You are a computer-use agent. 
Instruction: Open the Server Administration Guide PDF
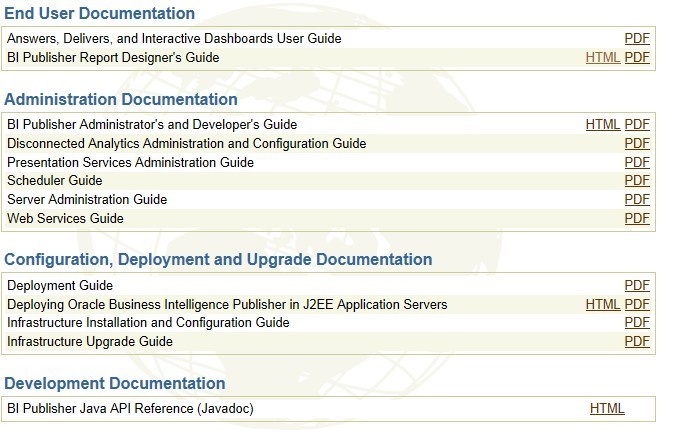(637, 200)
